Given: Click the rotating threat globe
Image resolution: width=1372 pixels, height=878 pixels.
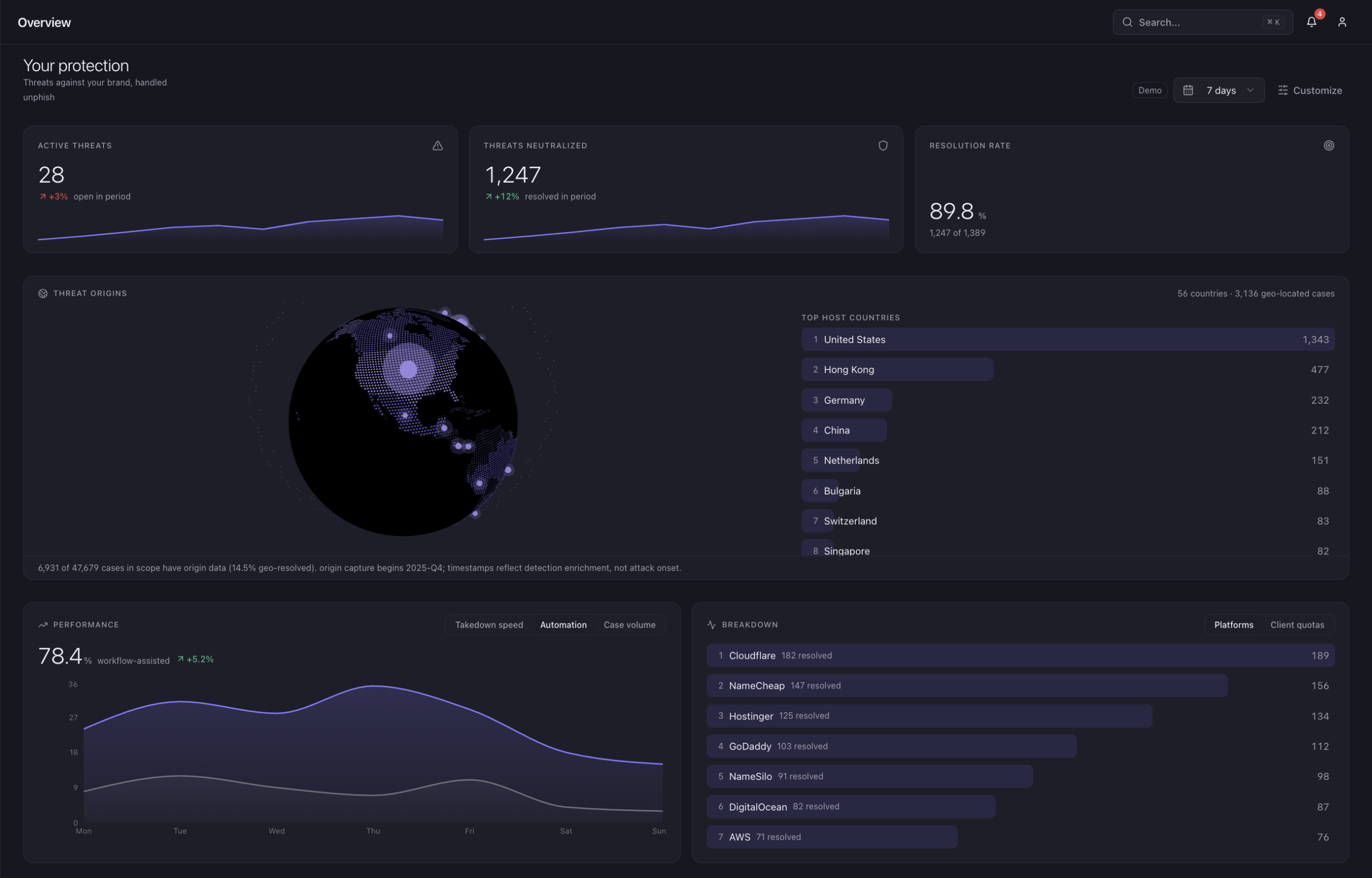Looking at the screenshot, I should point(403,422).
